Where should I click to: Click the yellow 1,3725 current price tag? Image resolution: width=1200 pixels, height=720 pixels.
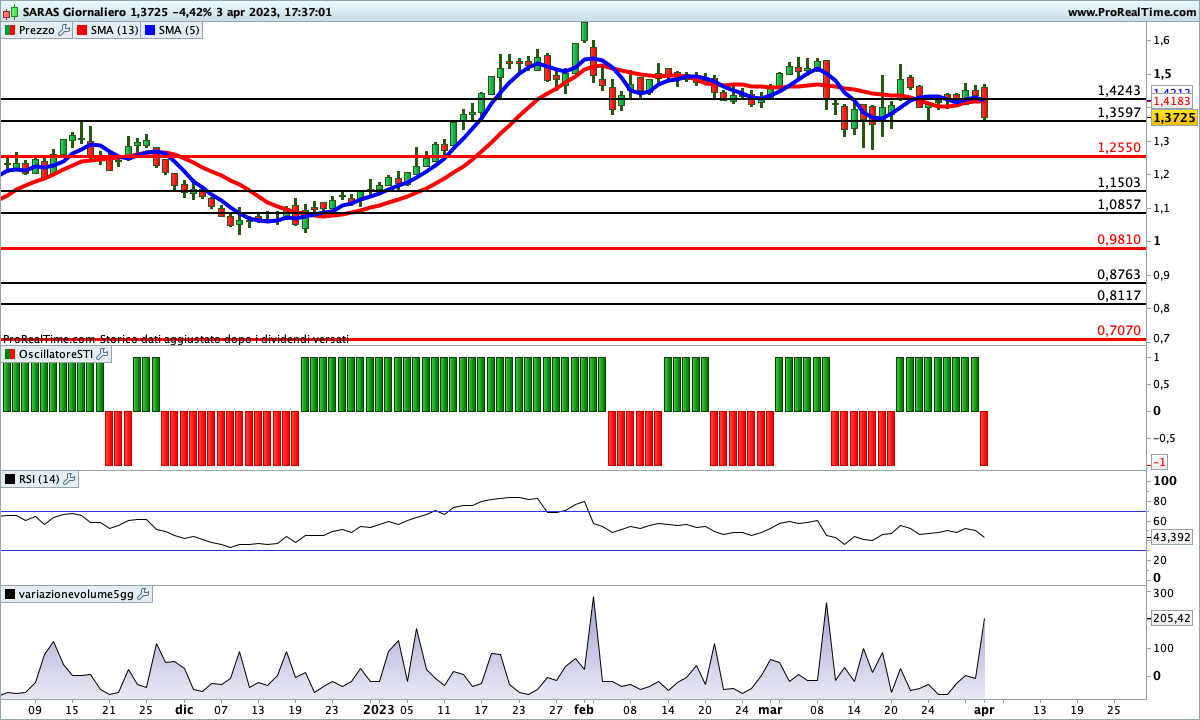click(x=1173, y=118)
